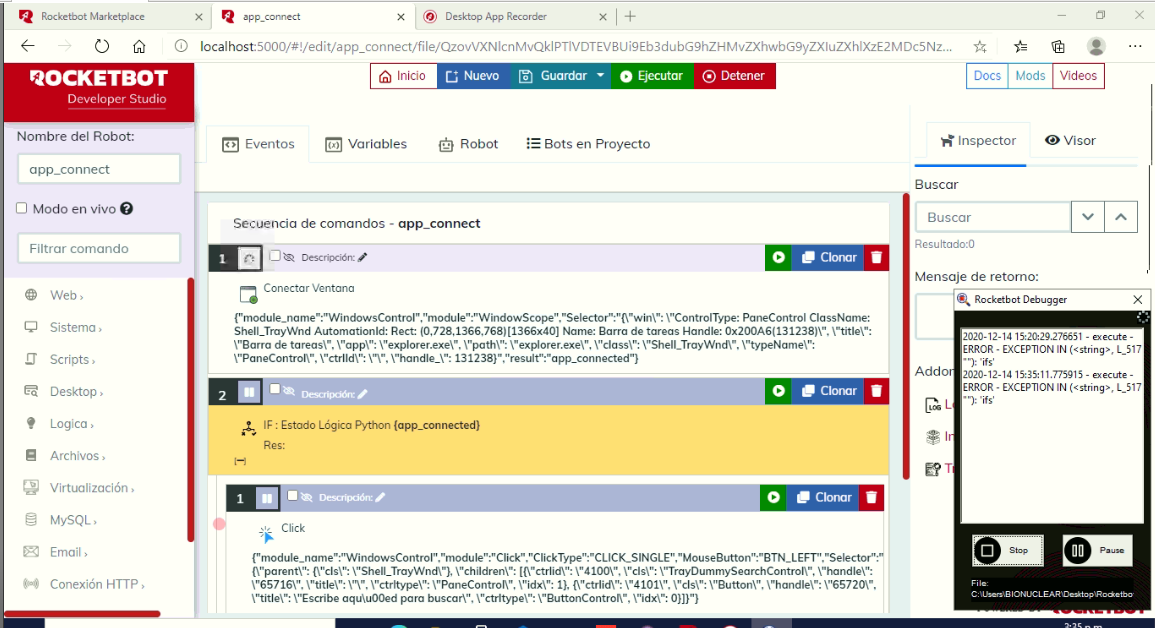Click the red breakpoint dot beside Click command
Image resolution: width=1155 pixels, height=628 pixels.
(219, 523)
